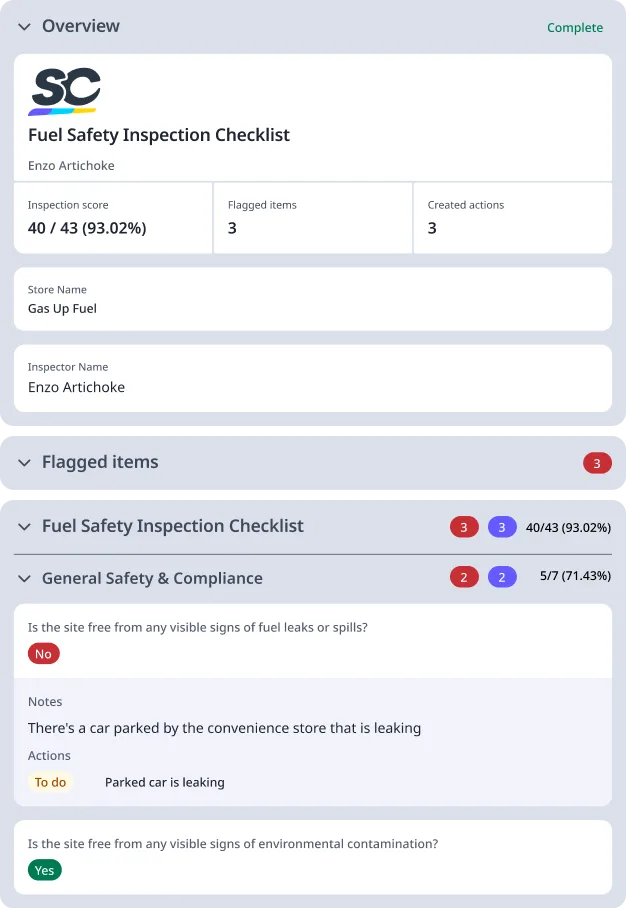Collapse the Fuel Safety Inspection Checklist section
Image resolution: width=626 pixels, height=908 pixels.
[24, 525]
